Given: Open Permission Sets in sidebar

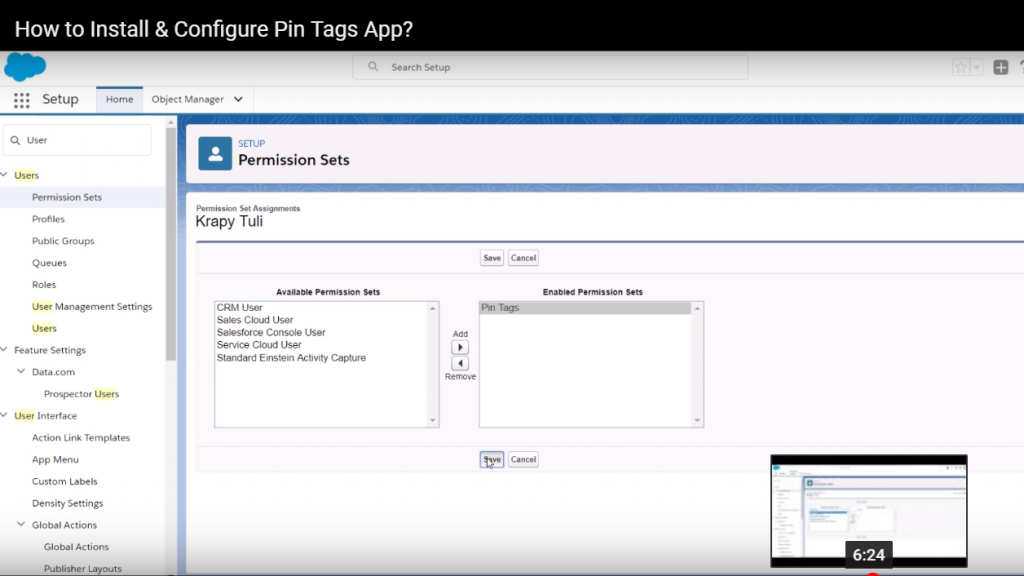Looking at the screenshot, I should (x=67, y=197).
